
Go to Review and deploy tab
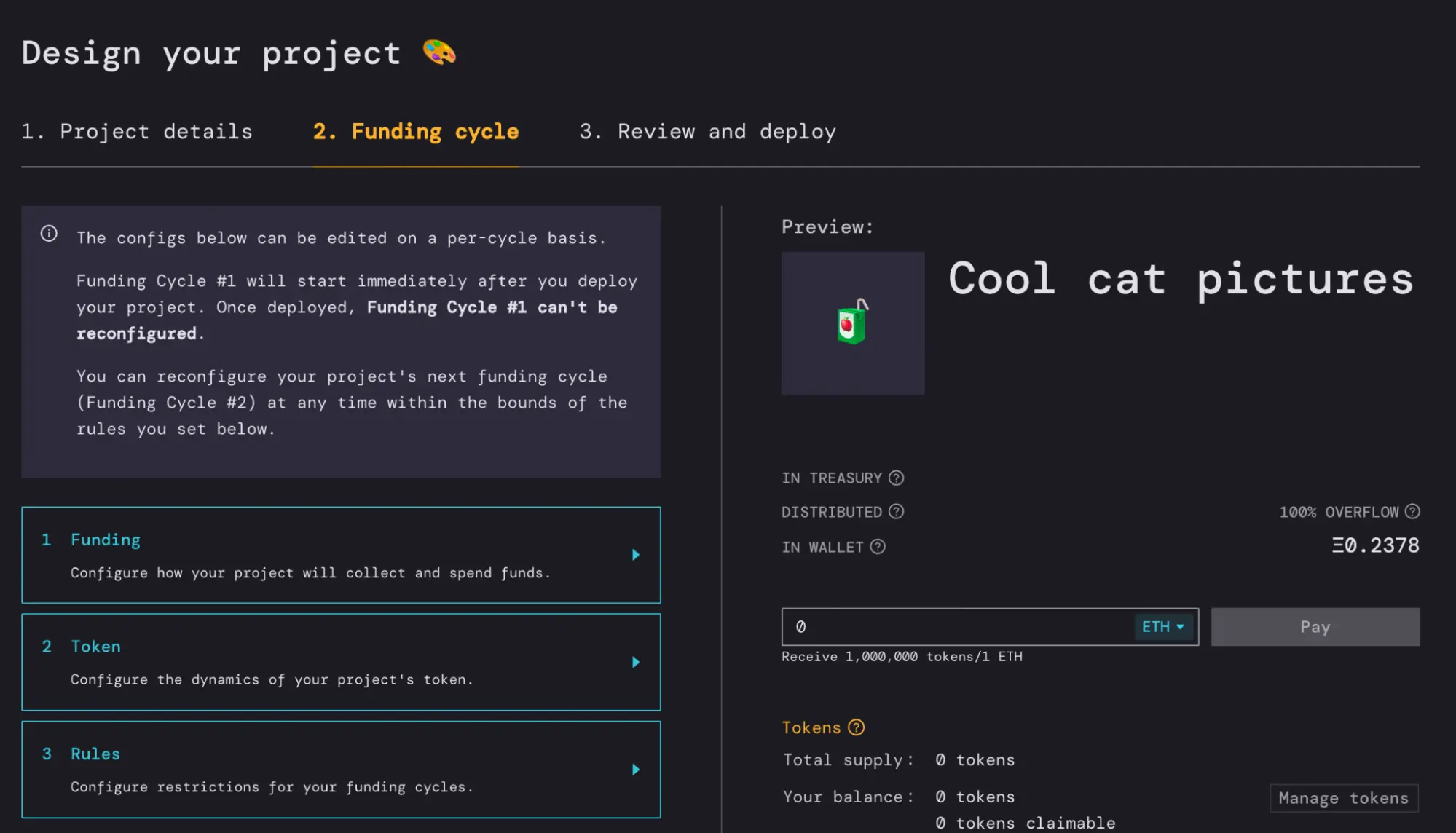[707, 132]
